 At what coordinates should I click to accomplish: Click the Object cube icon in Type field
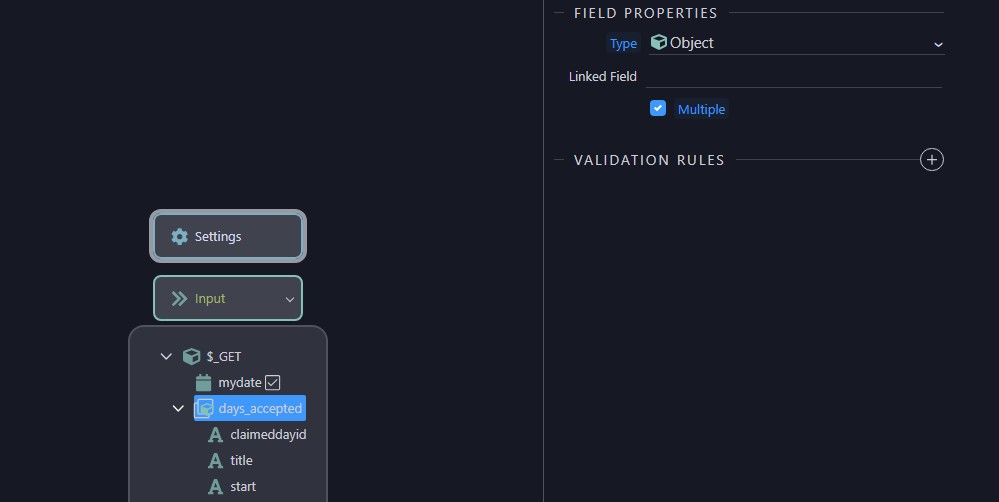click(659, 42)
